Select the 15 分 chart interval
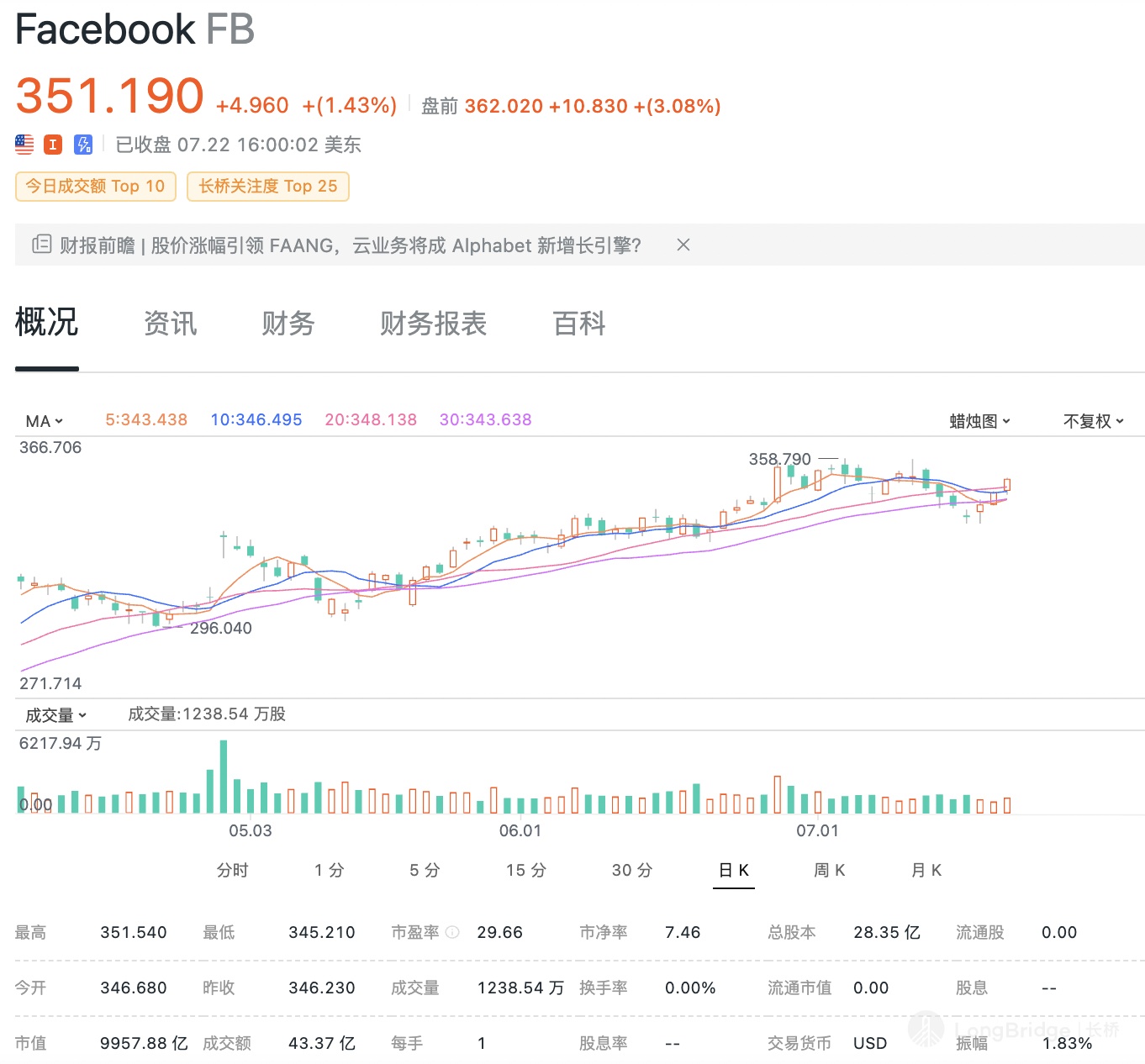The width and height of the screenshot is (1145, 1064). pos(526,870)
